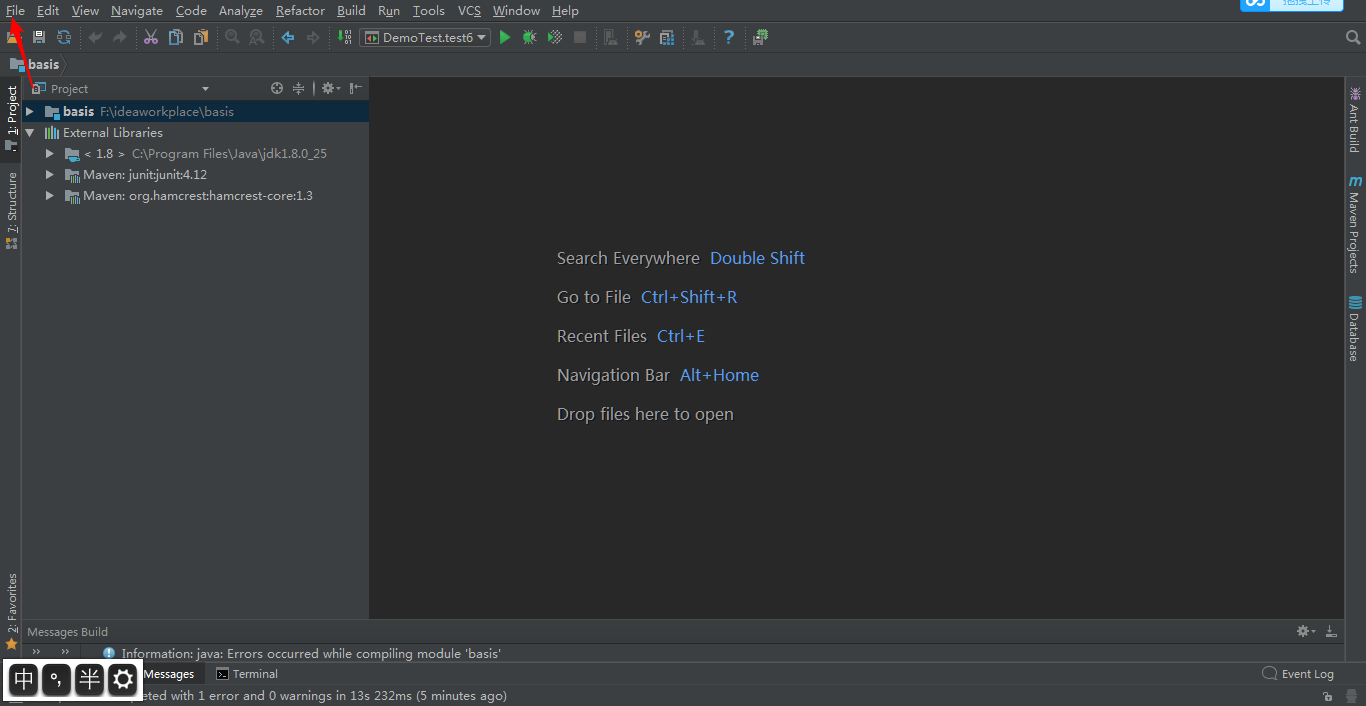The image size is (1366, 706).
Task: Click the green chip icon after Help
Action: click(x=760, y=37)
